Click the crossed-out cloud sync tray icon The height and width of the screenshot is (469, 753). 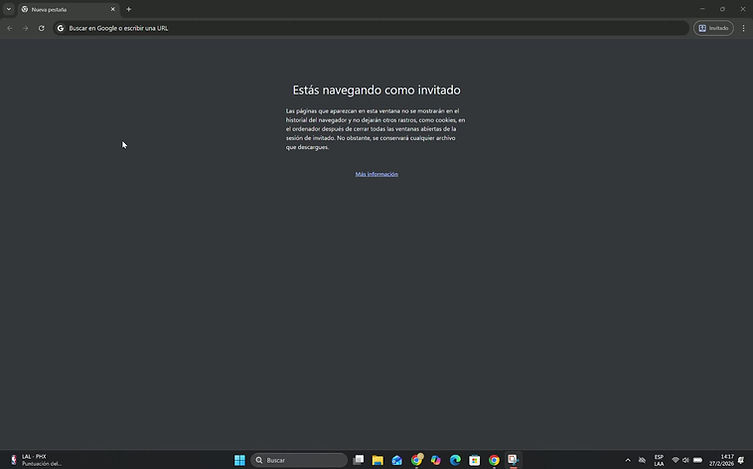click(642, 460)
